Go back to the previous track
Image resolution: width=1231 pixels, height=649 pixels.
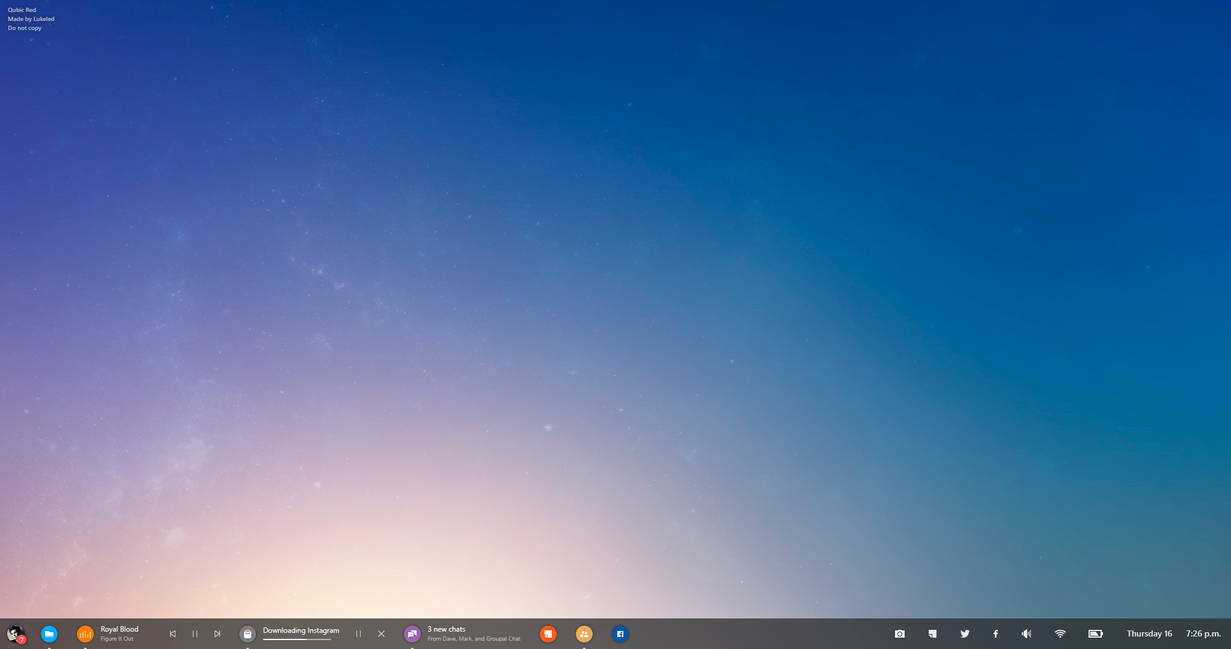pyautogui.click(x=172, y=633)
